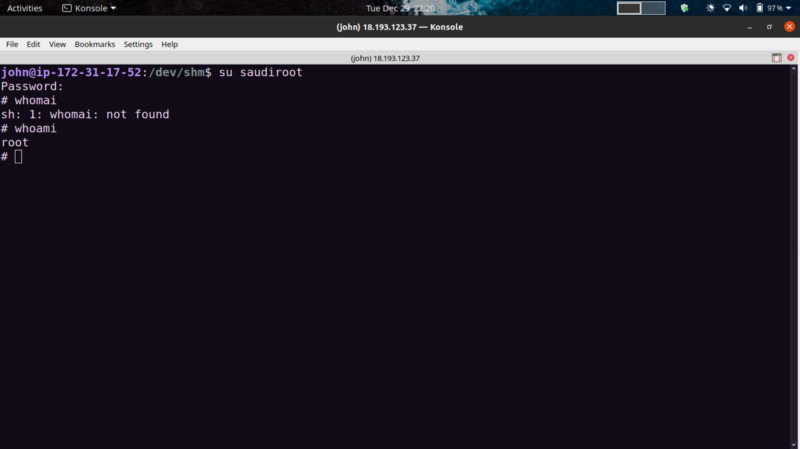Open the Bookmarks menu
The image size is (800, 449).
[95, 44]
